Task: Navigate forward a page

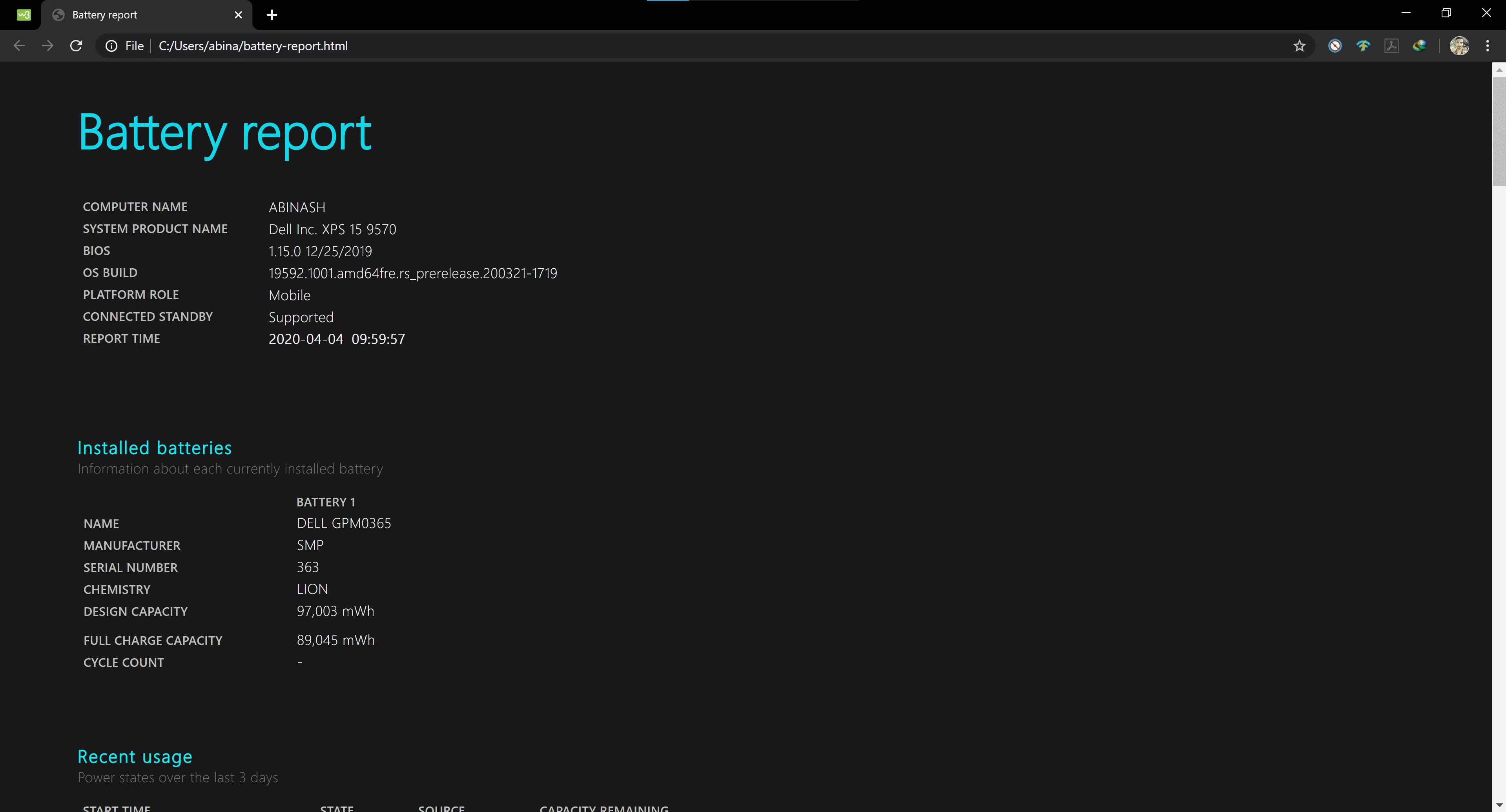Action: click(x=47, y=46)
